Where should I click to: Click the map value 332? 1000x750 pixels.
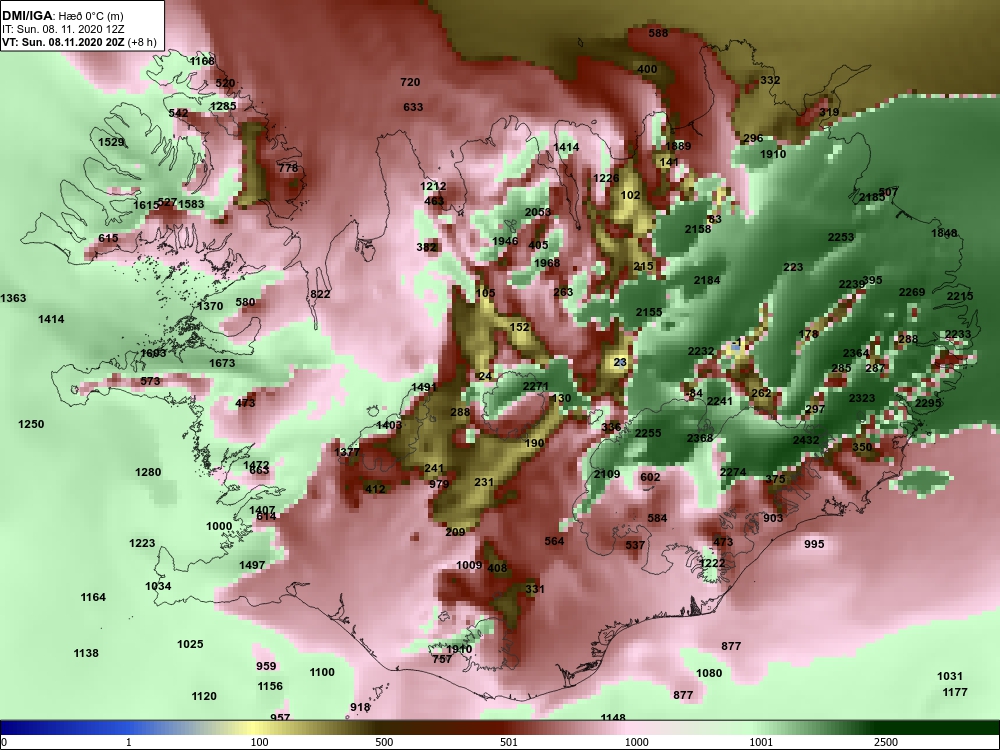click(770, 80)
